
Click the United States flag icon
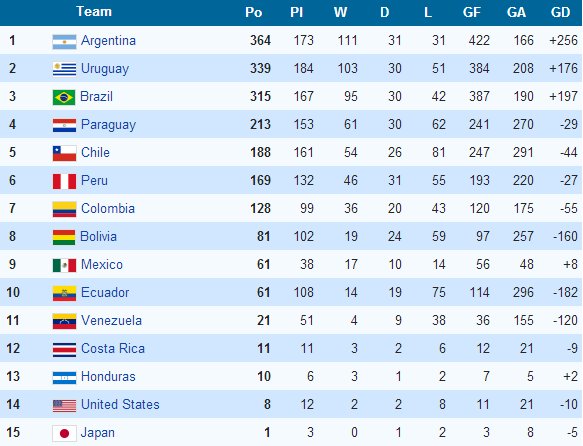coord(64,405)
